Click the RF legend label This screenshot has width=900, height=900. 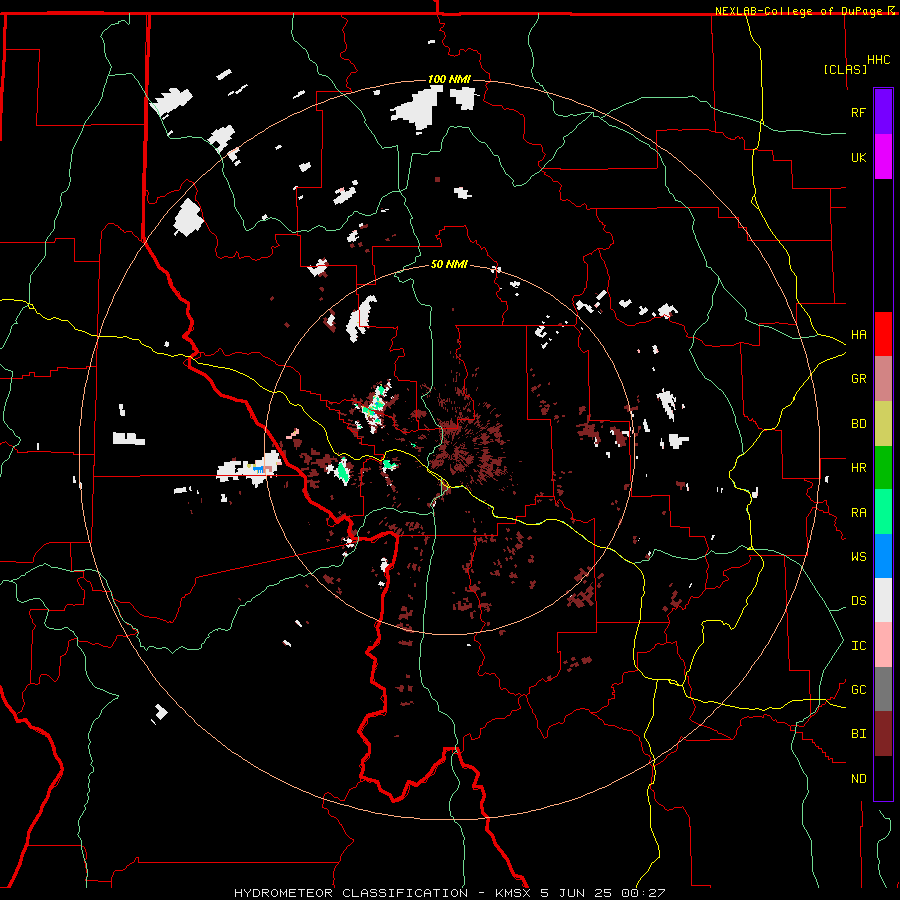[858, 112]
